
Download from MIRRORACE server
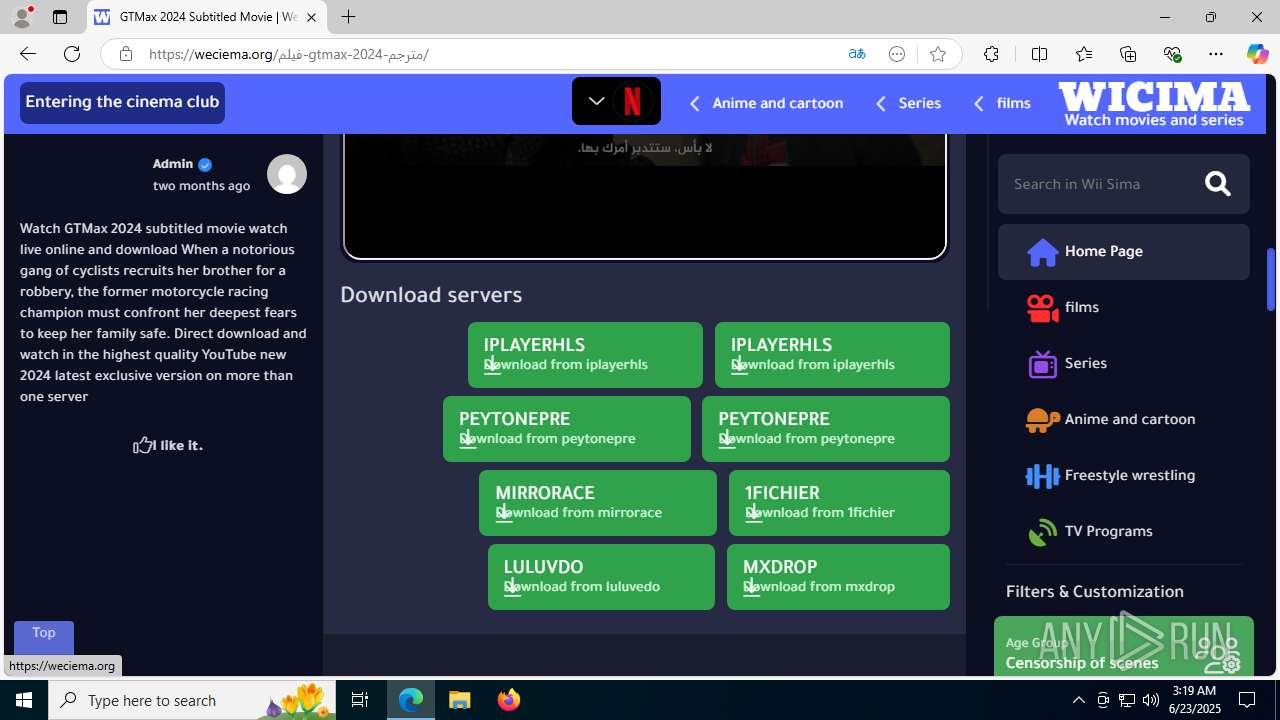(x=598, y=502)
